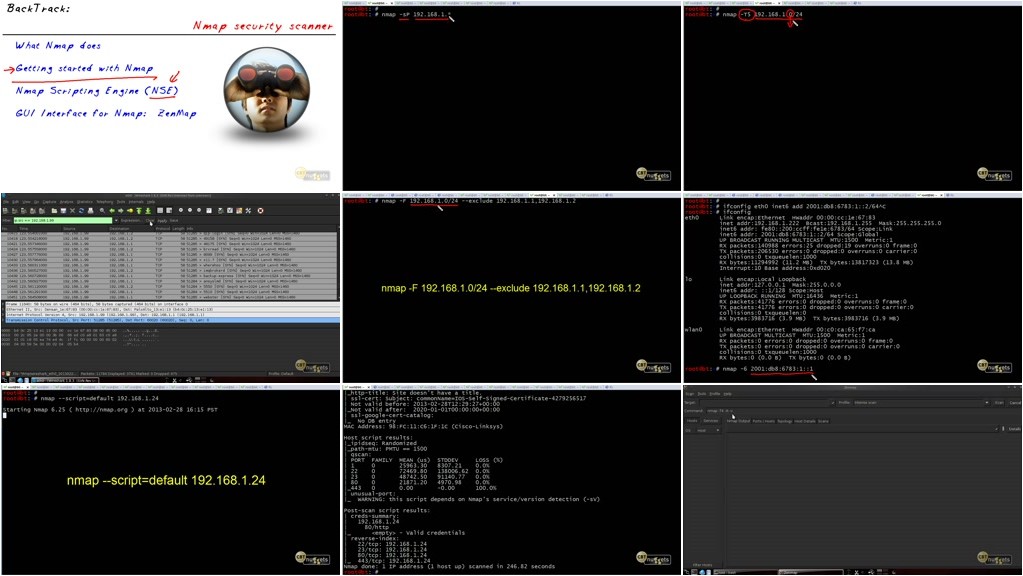Open Wireshark's Statistics menu
The height and width of the screenshot is (576, 1023).
point(85,202)
